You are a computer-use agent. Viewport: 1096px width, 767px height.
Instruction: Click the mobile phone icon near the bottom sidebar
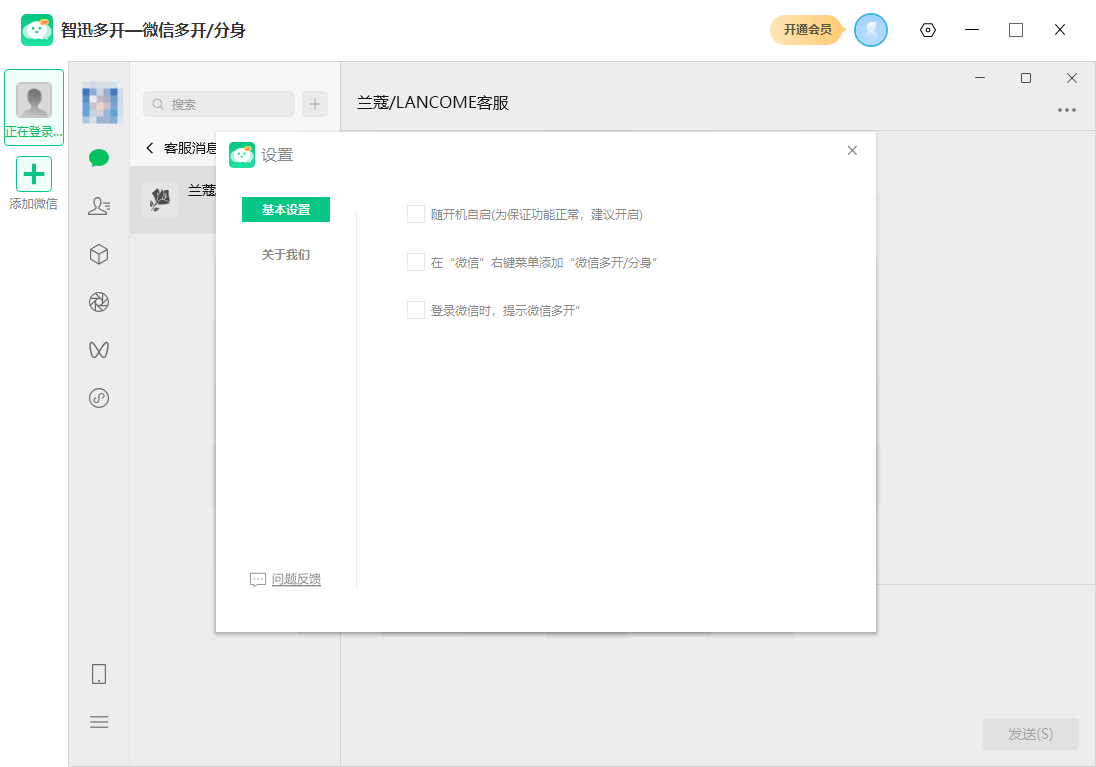(98, 674)
